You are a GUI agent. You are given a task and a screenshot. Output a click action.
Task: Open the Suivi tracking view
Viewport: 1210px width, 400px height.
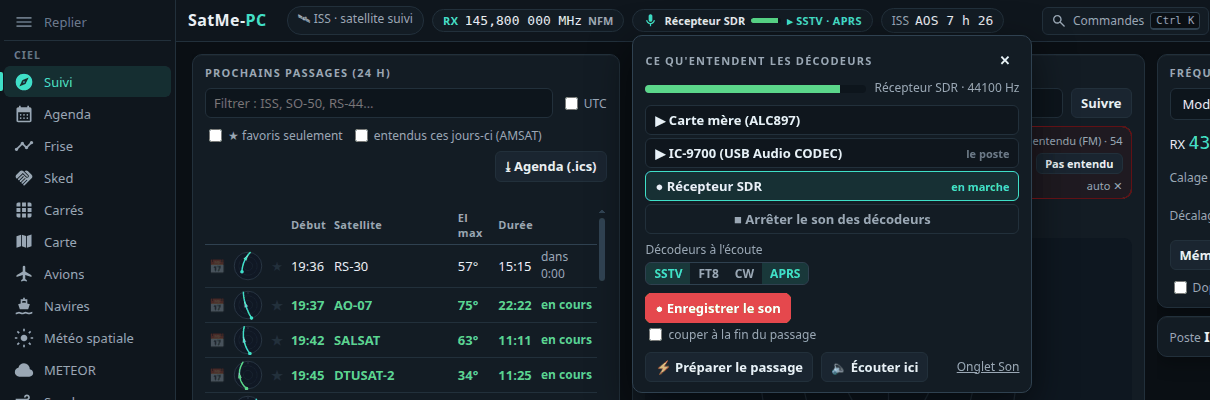point(87,82)
